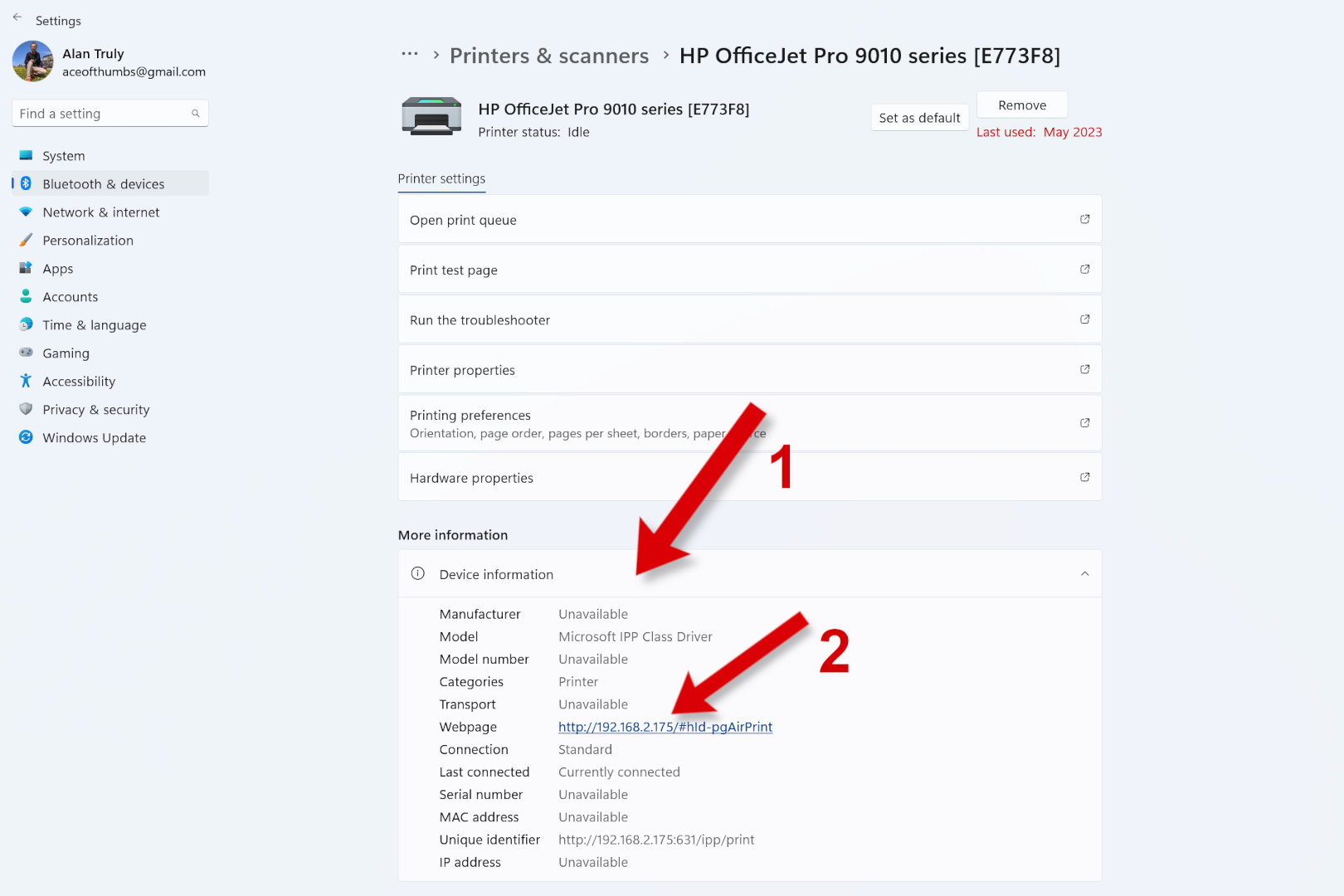Collapse the Device information section chevron
The image size is (1344, 896).
(x=1084, y=574)
